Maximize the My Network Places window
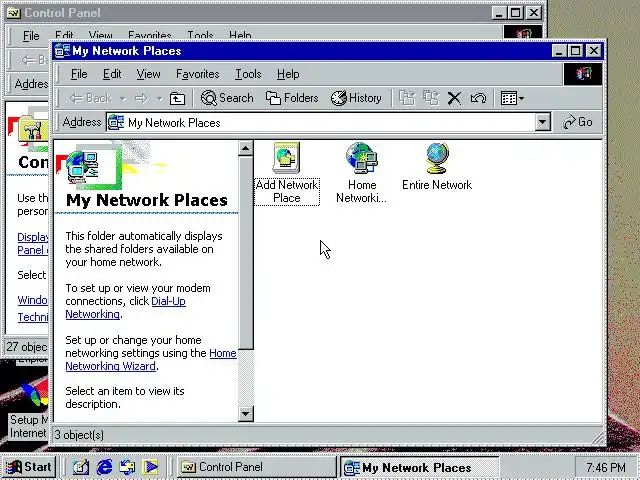The width and height of the screenshot is (640, 480). click(x=576, y=51)
